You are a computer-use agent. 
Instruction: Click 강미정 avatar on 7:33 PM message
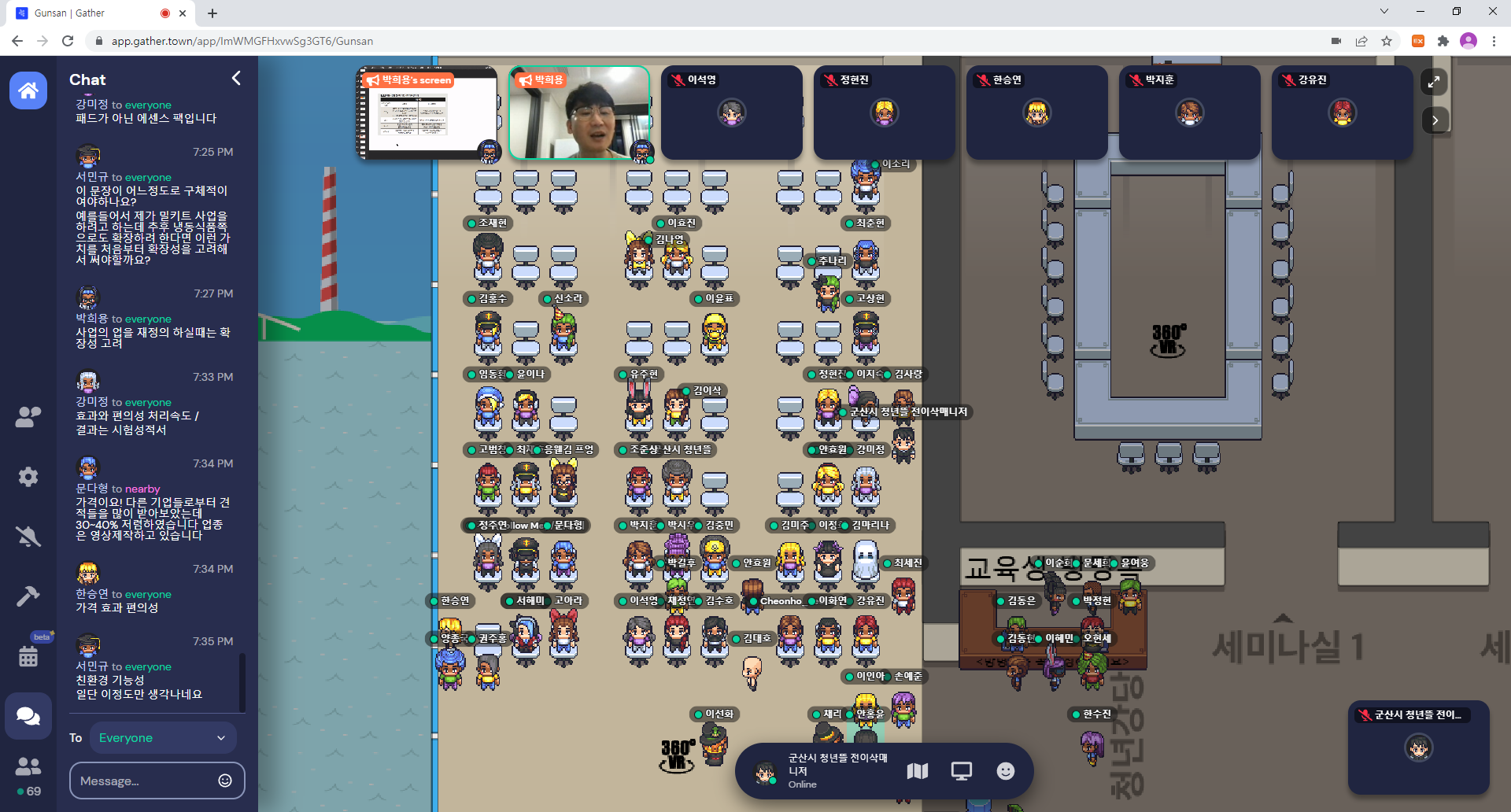88,382
